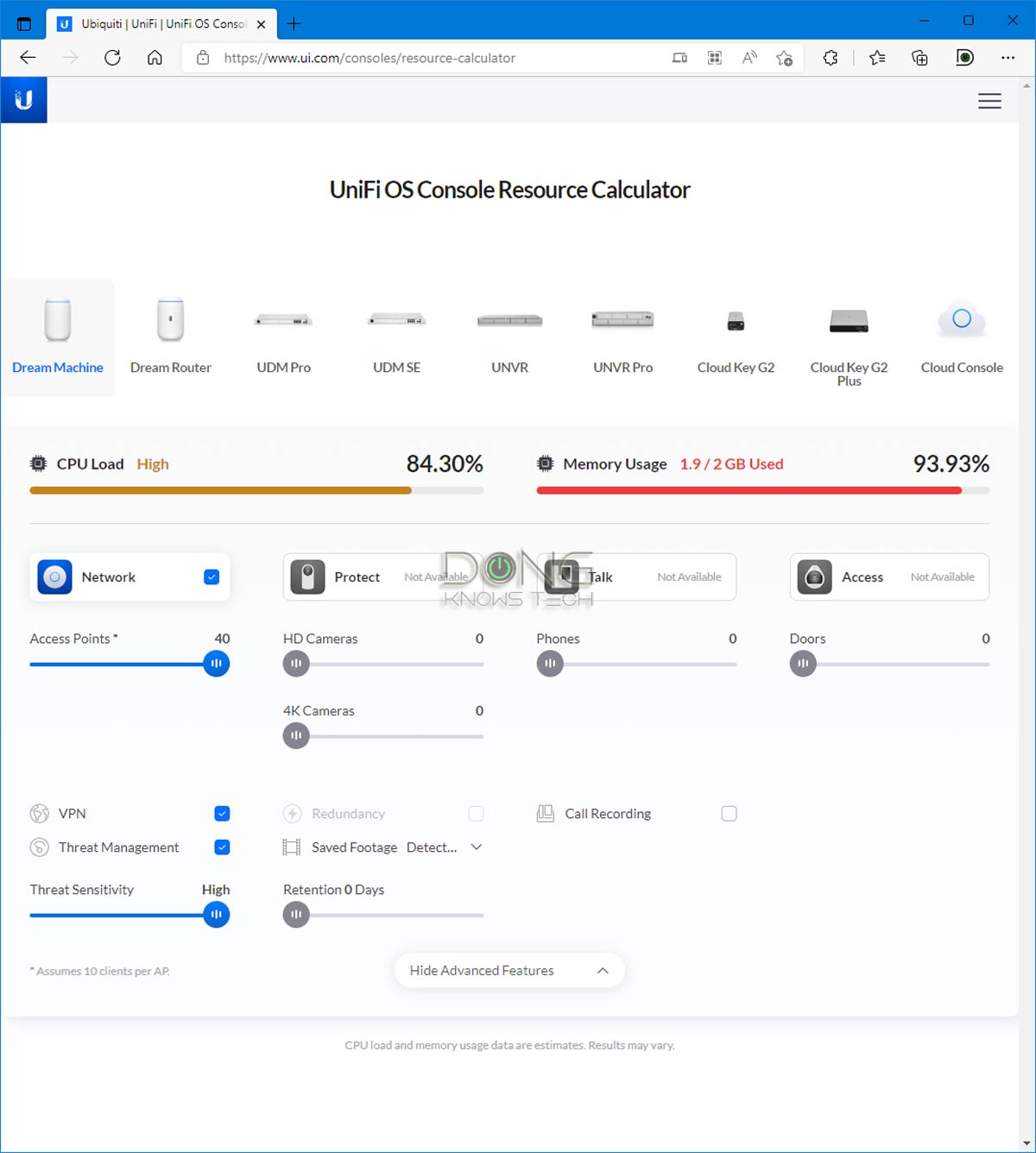1036x1153 pixels.
Task: Select the UNVR Pro console
Action: 623,337
